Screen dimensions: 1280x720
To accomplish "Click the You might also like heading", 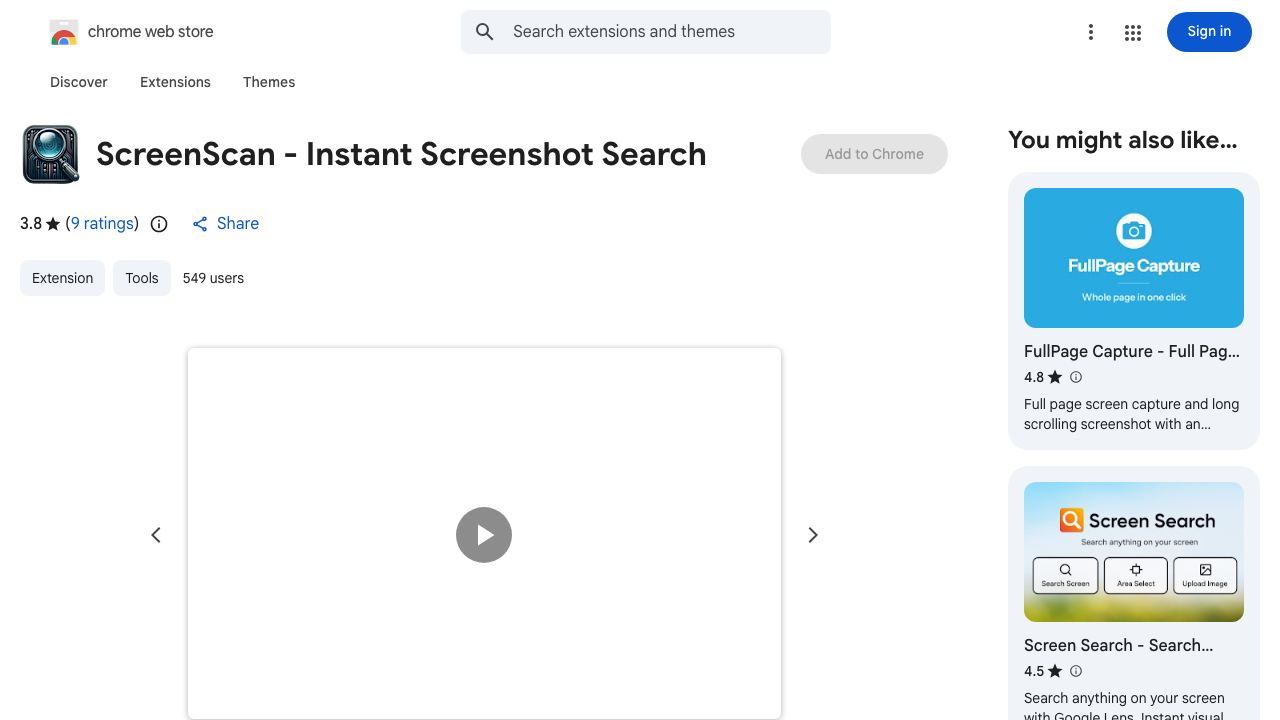I will coord(1123,140).
